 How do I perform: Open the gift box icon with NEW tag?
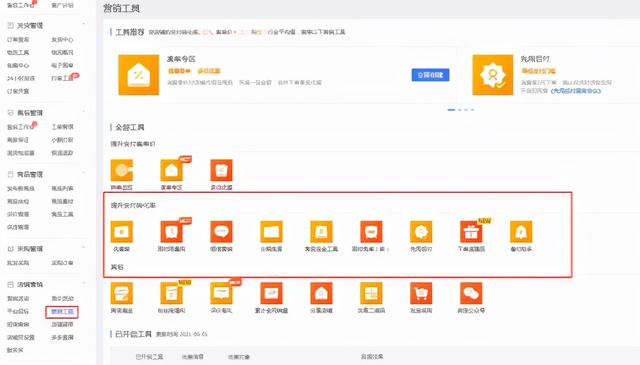coord(471,232)
